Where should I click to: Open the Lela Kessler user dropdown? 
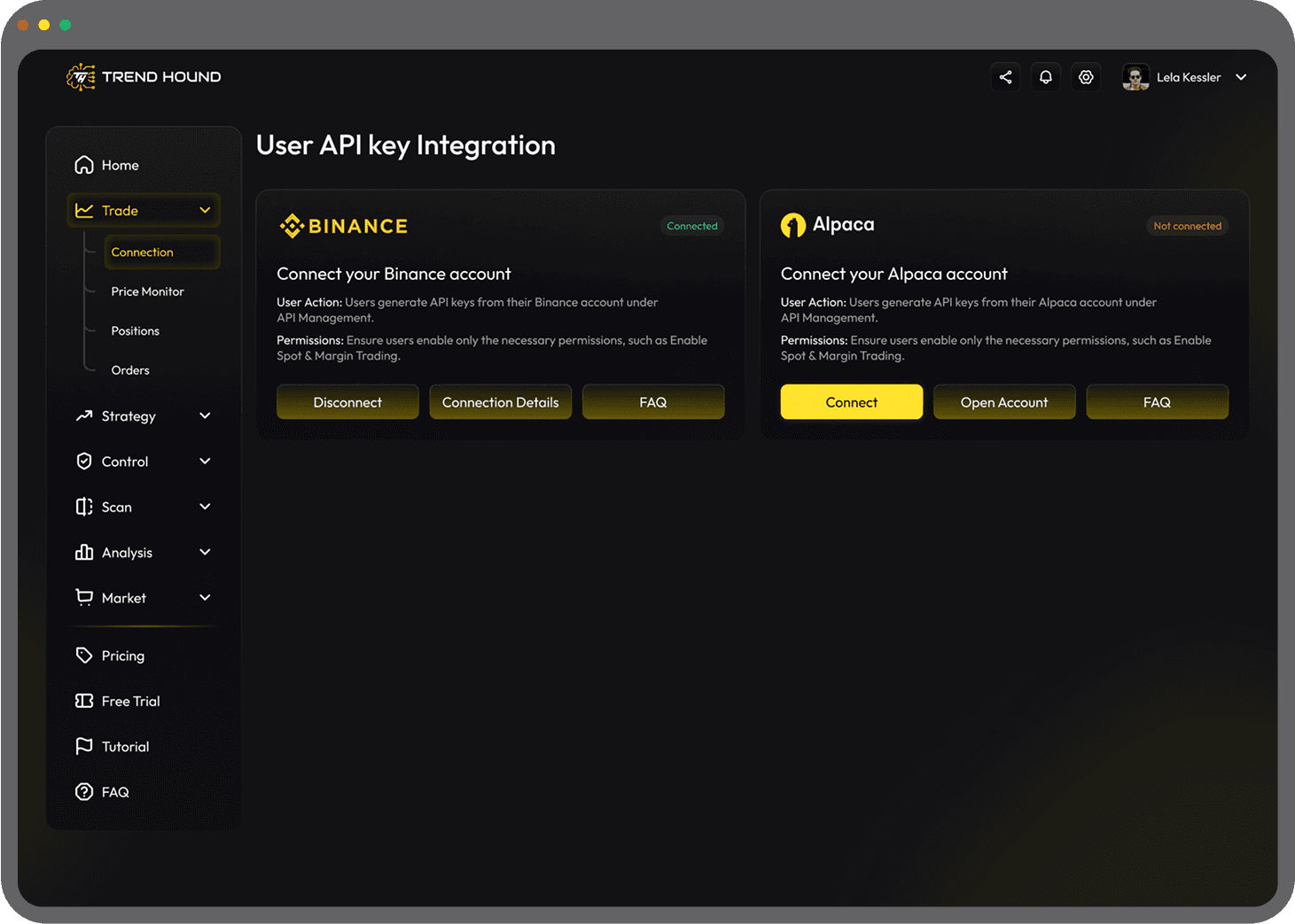1241,77
